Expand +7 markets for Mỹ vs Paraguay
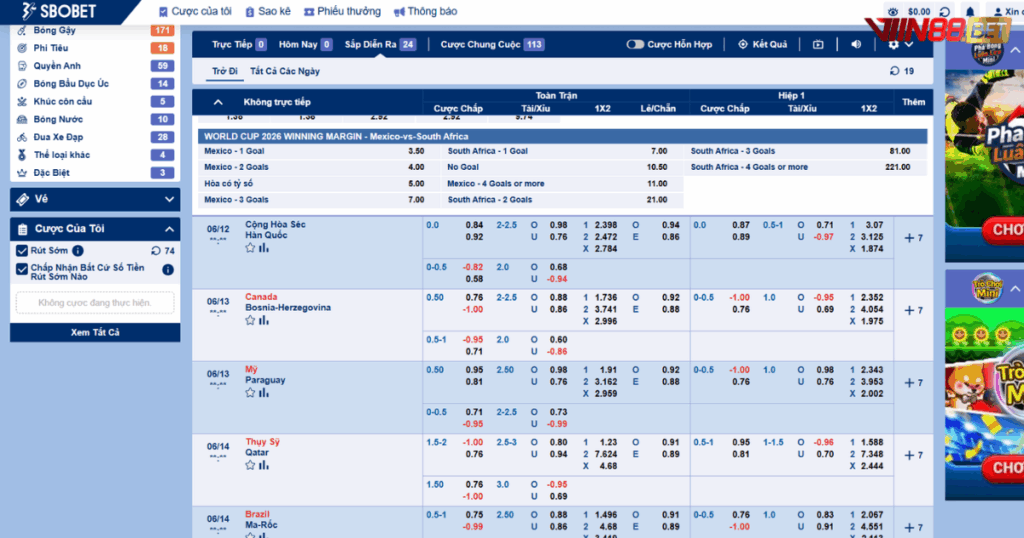This screenshot has width=1024, height=538. 913,383
